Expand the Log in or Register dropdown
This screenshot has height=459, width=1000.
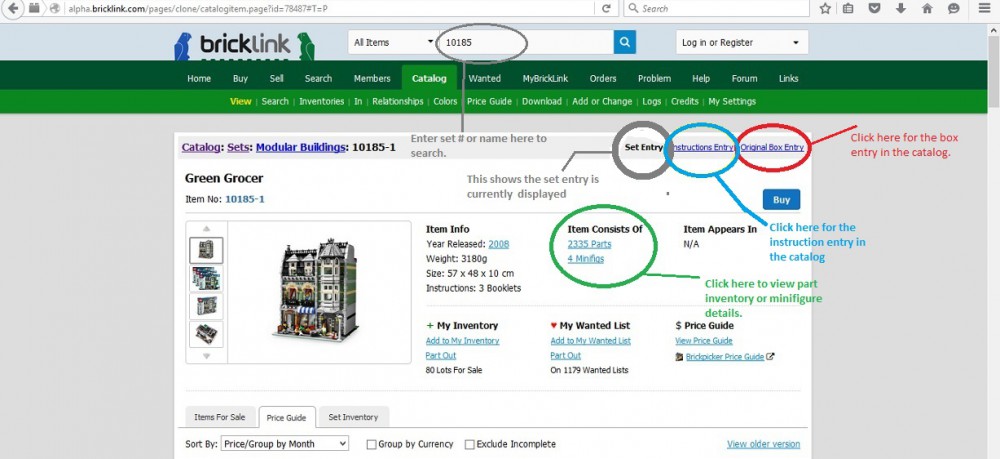742,43
